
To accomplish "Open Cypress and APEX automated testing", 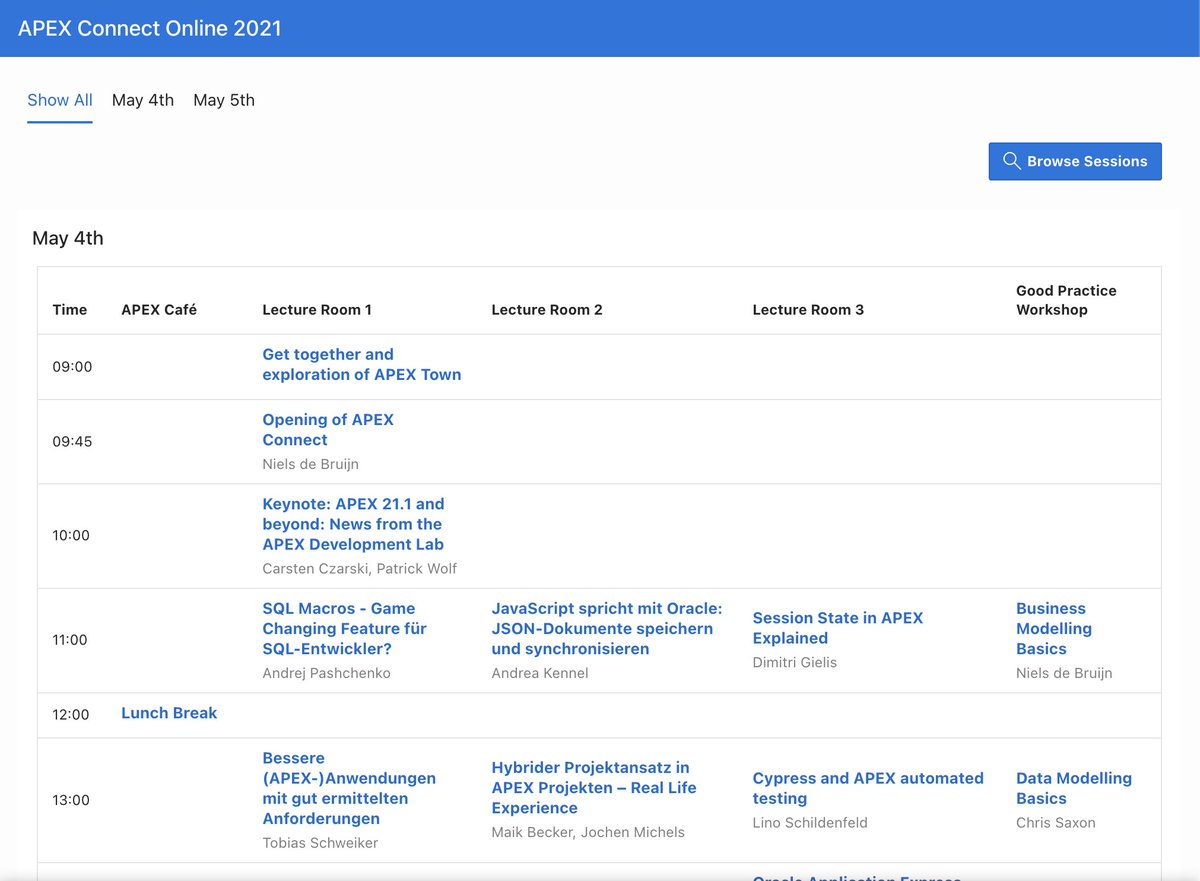I will coord(868,788).
